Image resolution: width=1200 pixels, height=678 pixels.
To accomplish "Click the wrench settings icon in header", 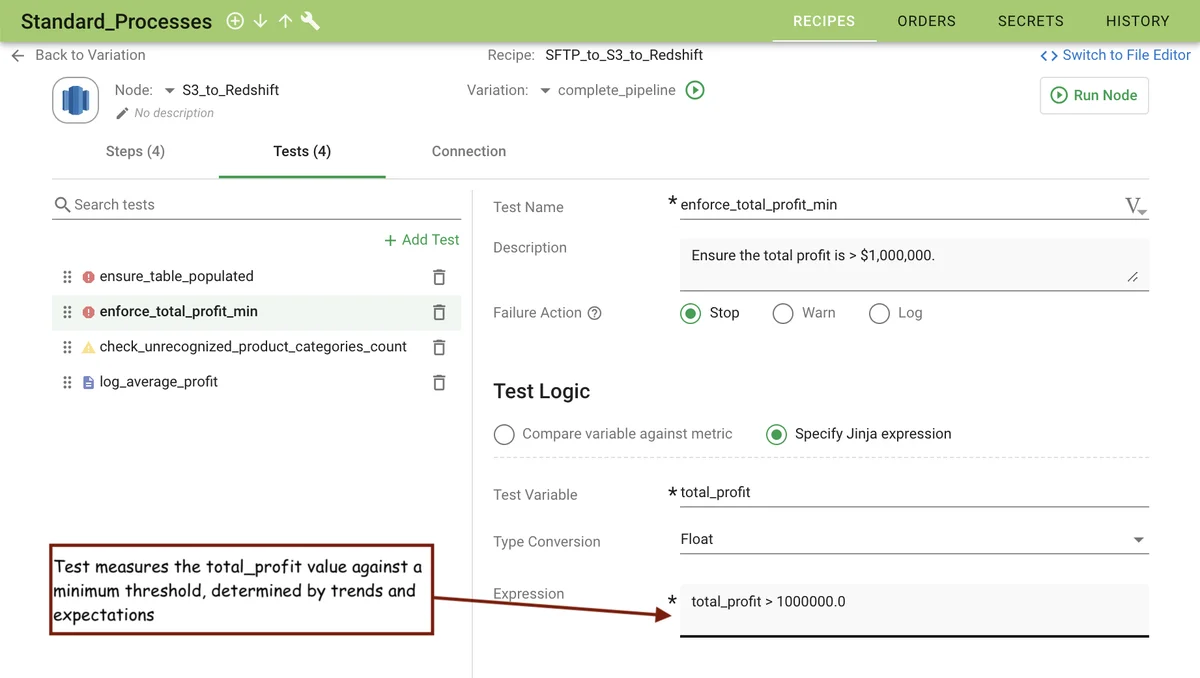I will (310, 21).
